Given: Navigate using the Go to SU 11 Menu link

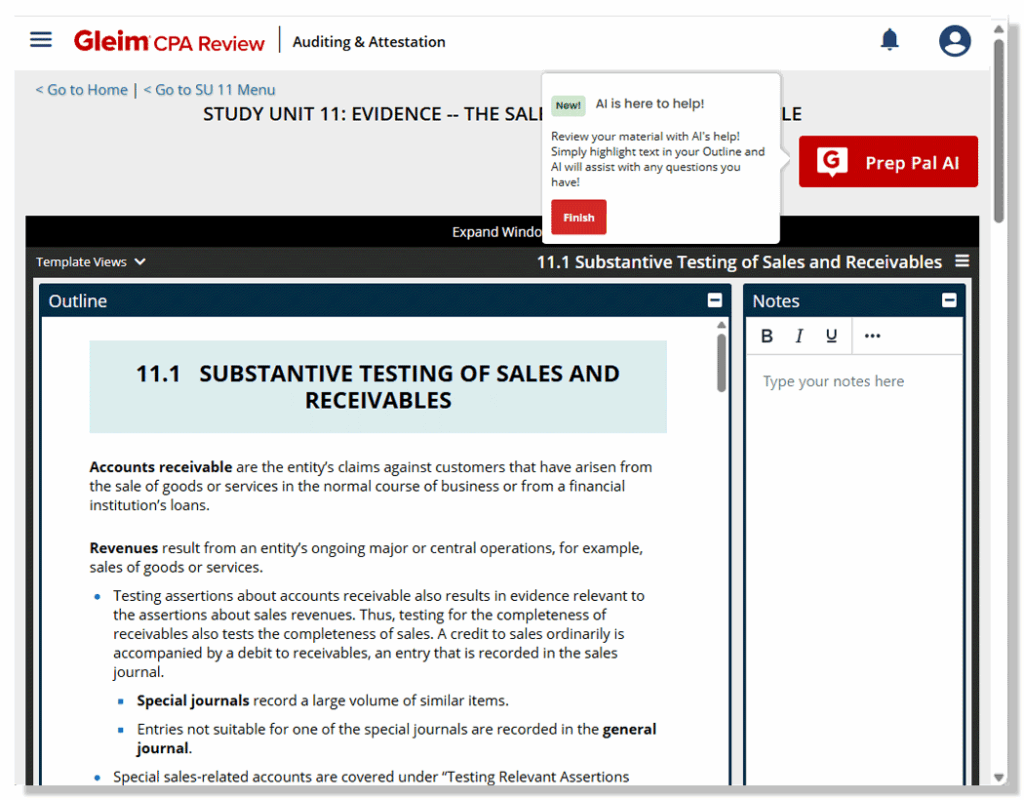Looking at the screenshot, I should [209, 89].
